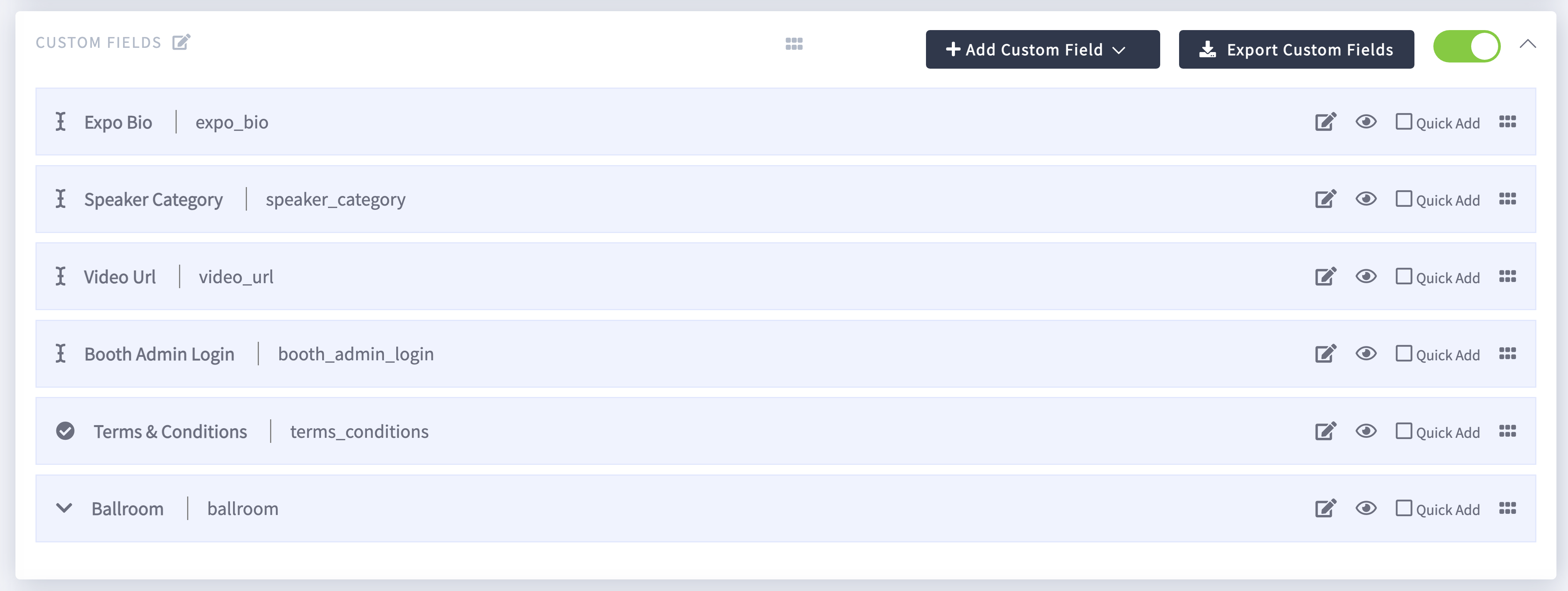The height and width of the screenshot is (591, 1568).
Task: Click the checkmark icon beside Terms & Conditions
Action: click(64, 431)
